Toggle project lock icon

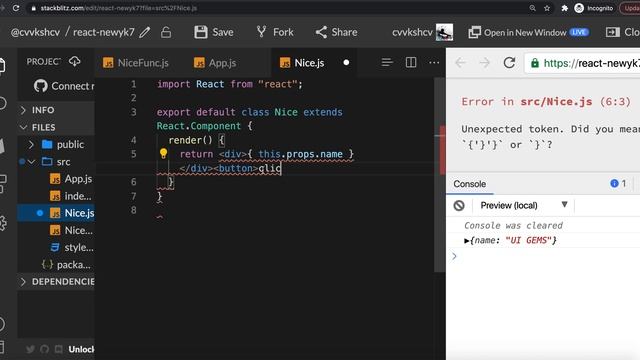pos(166,32)
